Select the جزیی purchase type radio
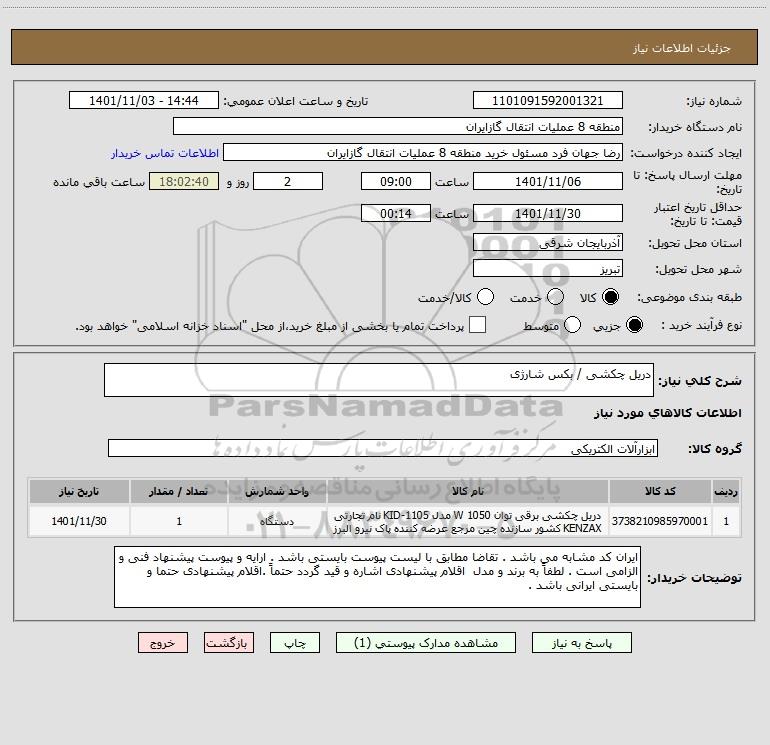Image resolution: width=770 pixels, height=745 pixels. tap(634, 325)
